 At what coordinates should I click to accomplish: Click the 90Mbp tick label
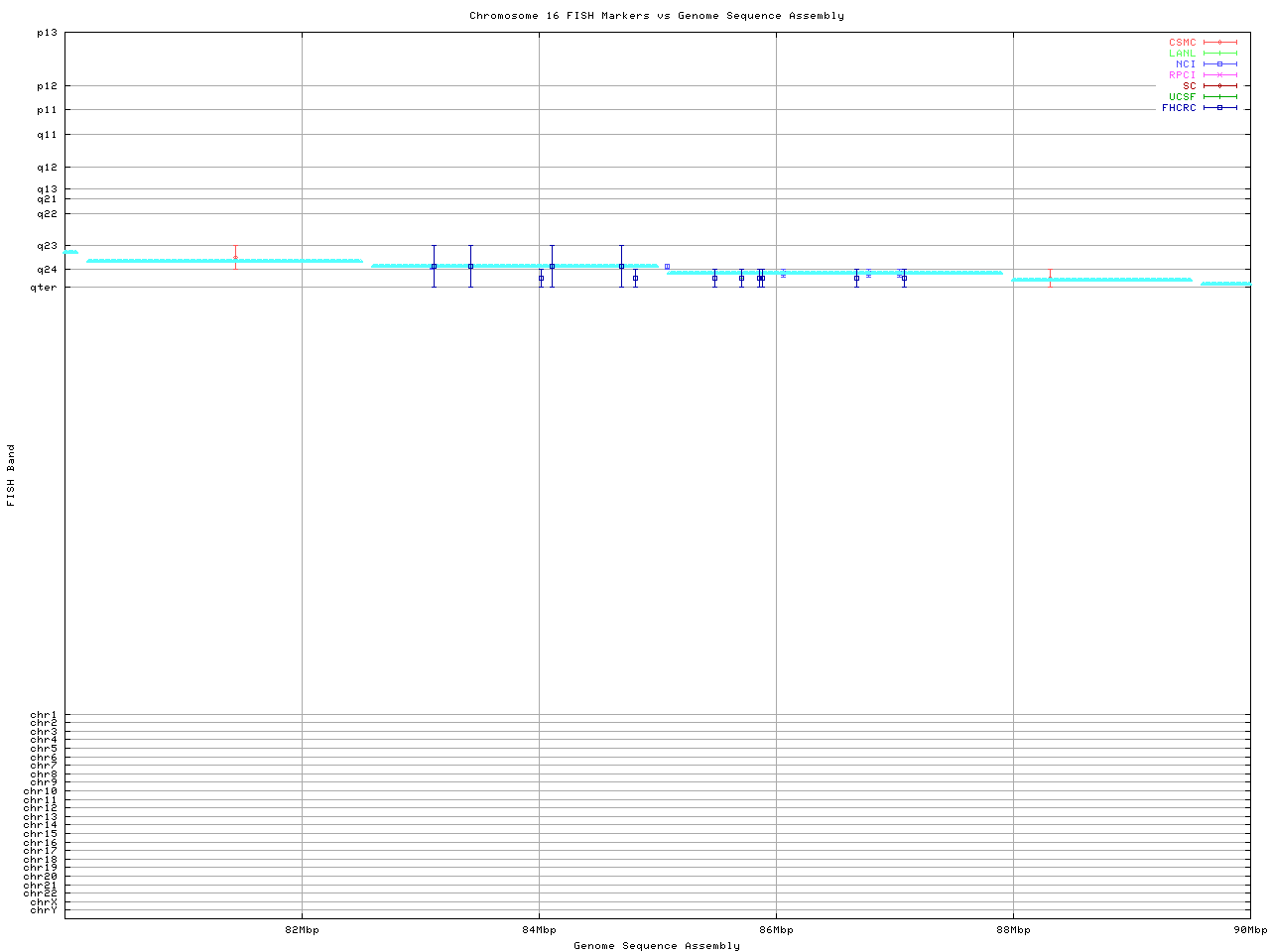1250,930
